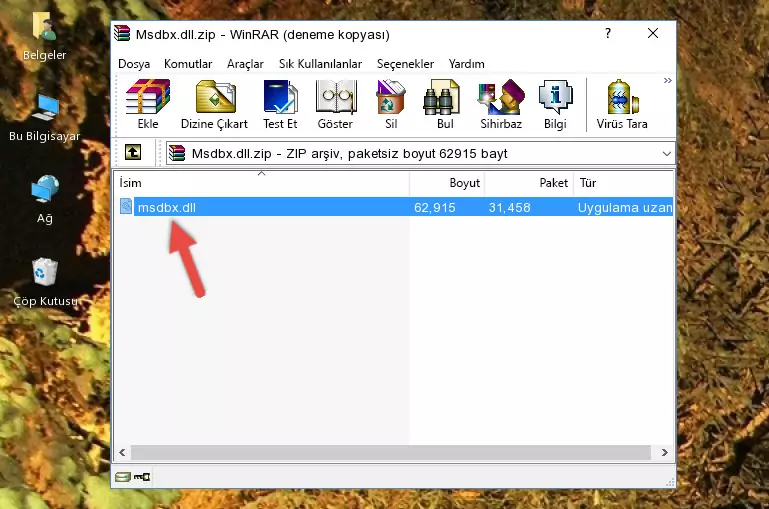769x509 pixels.
Task: Open the Sık Kullanılanlar menu
Action: [x=320, y=64]
